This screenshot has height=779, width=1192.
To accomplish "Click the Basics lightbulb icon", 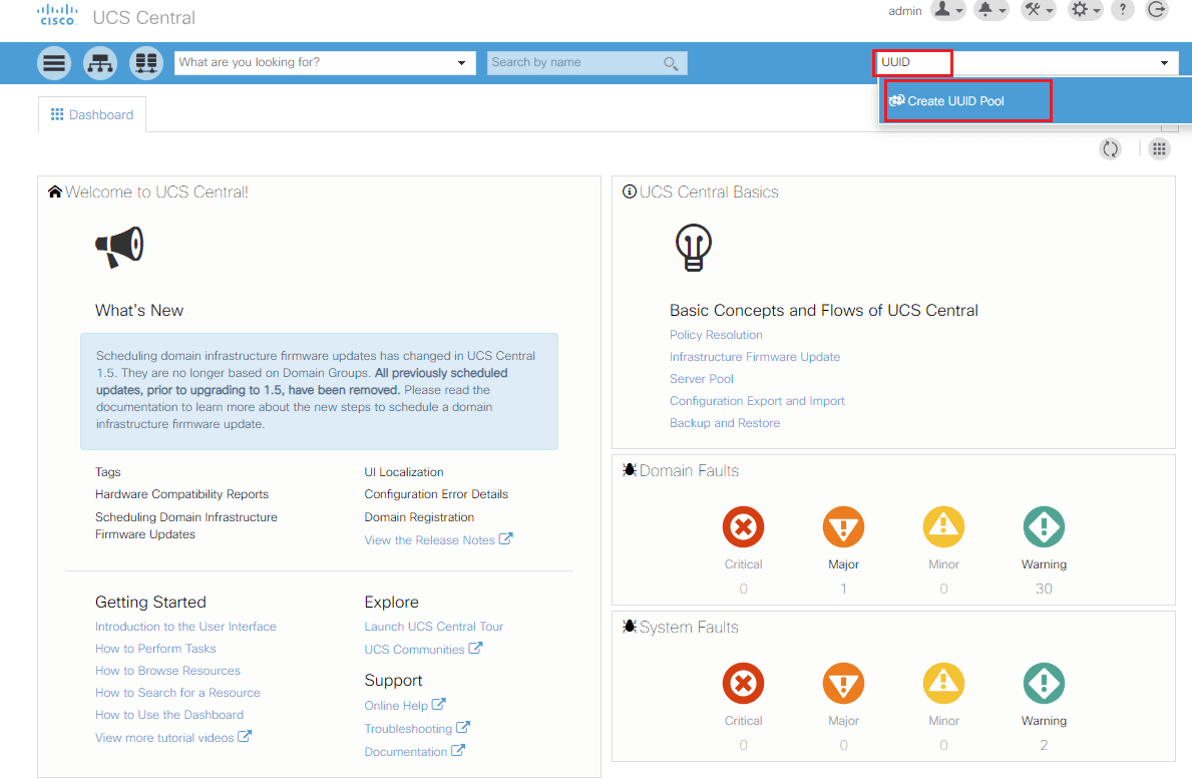I will (x=693, y=247).
